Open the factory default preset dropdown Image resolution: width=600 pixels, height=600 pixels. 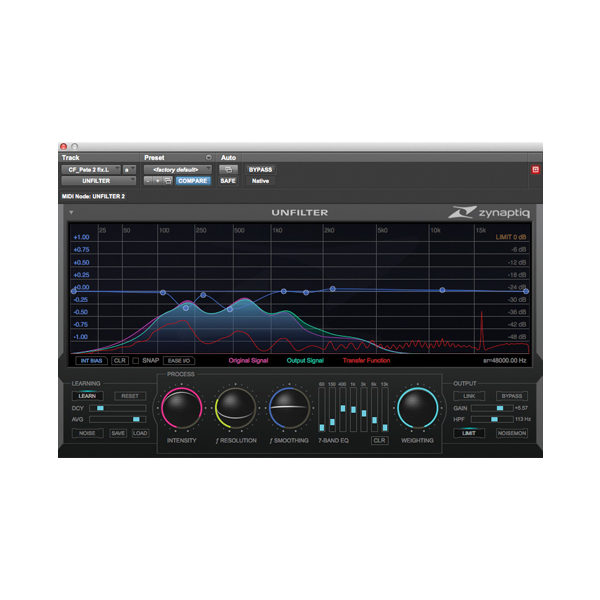178,170
